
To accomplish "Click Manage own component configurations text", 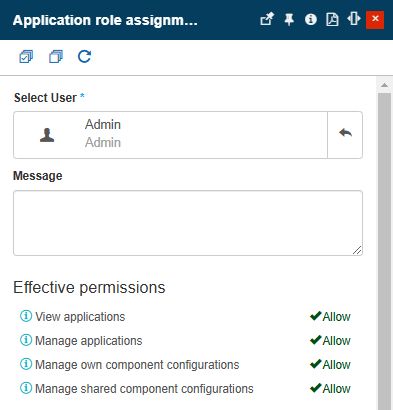I will coord(137,365).
